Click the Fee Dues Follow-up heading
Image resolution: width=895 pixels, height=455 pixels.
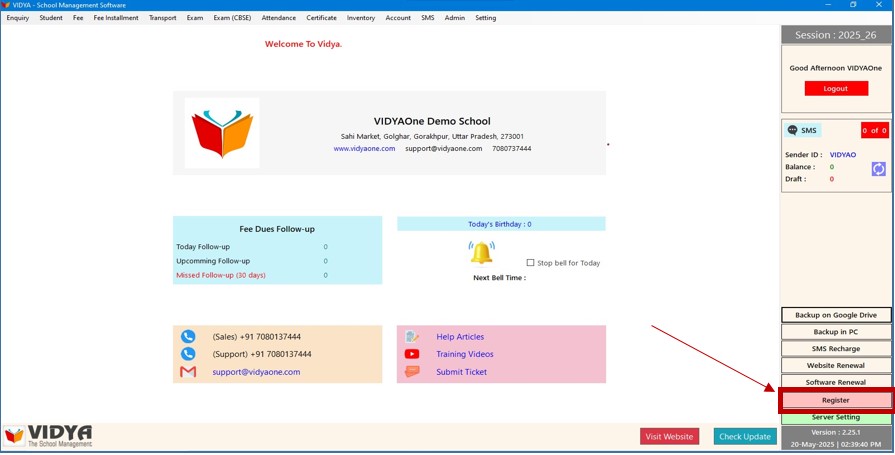click(277, 229)
